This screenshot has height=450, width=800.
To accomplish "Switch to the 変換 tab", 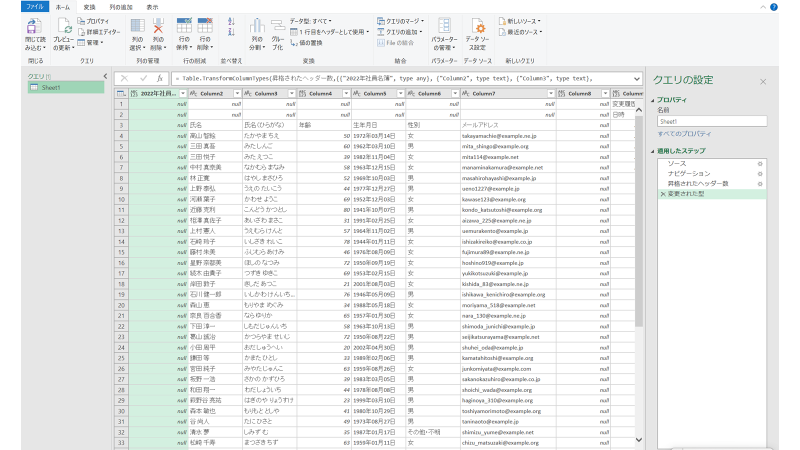I will coord(89,7).
